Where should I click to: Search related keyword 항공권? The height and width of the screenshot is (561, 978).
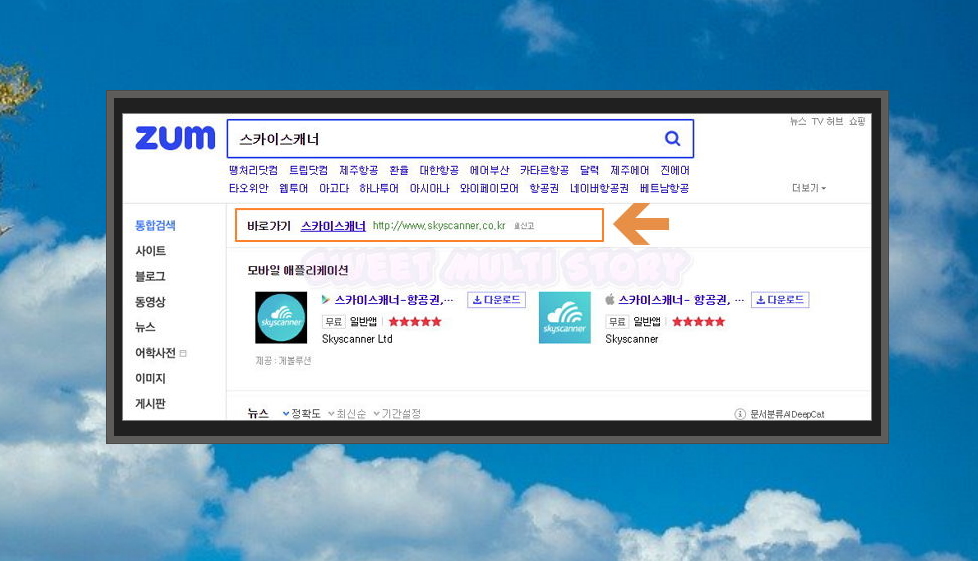coord(545,188)
